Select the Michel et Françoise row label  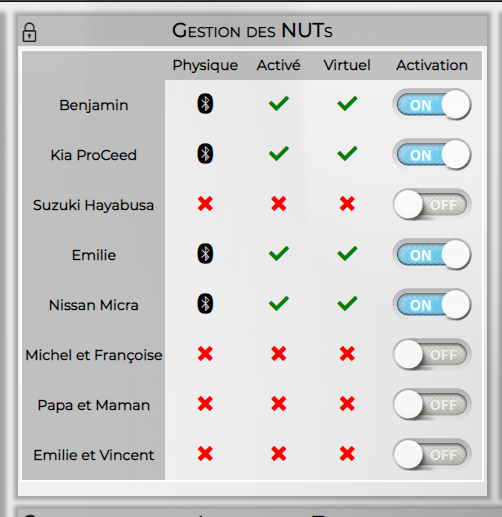coord(94,355)
